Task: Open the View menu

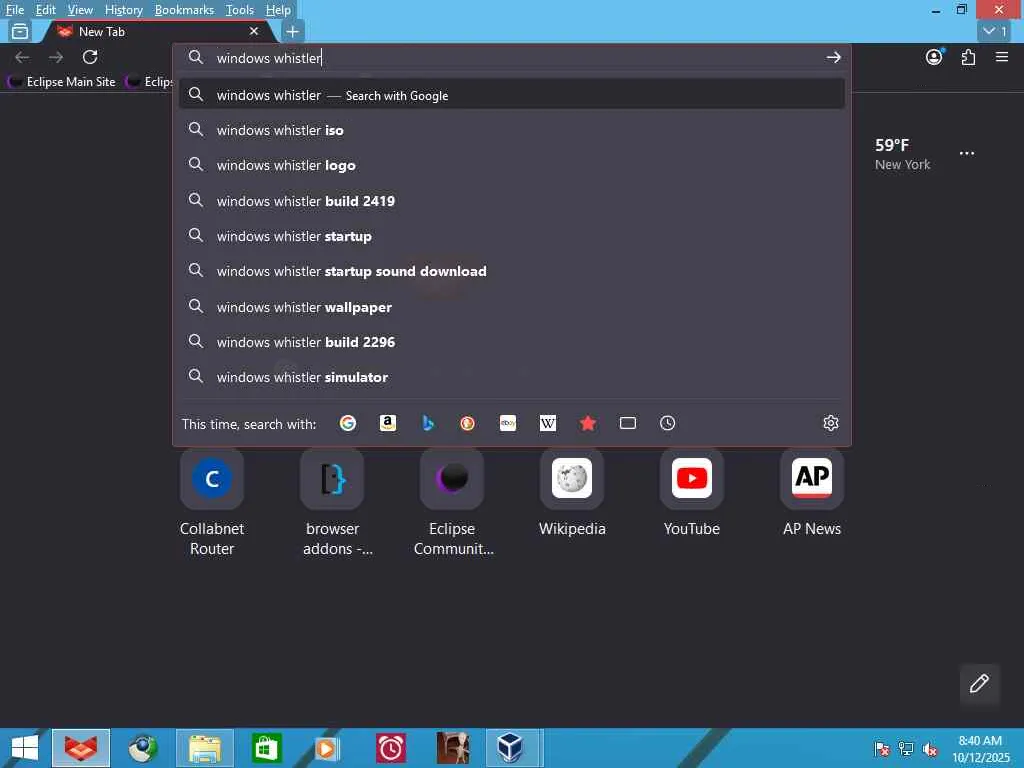Action: (80, 10)
